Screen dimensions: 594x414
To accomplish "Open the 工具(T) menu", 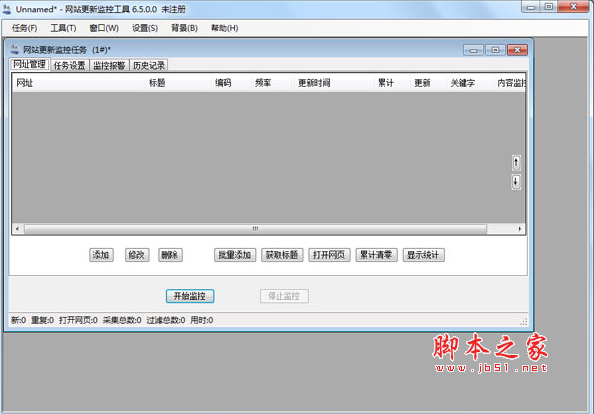I will 63,28.
